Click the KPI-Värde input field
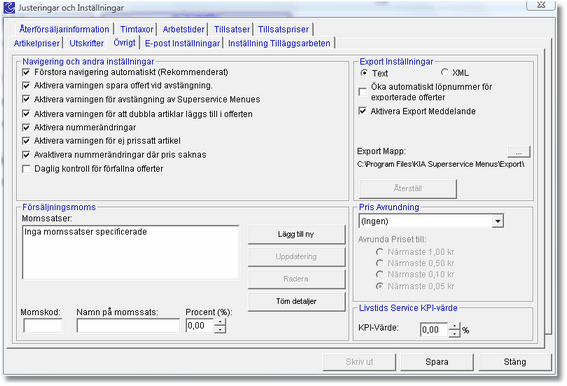This screenshot has width=567, height=386. [434, 330]
